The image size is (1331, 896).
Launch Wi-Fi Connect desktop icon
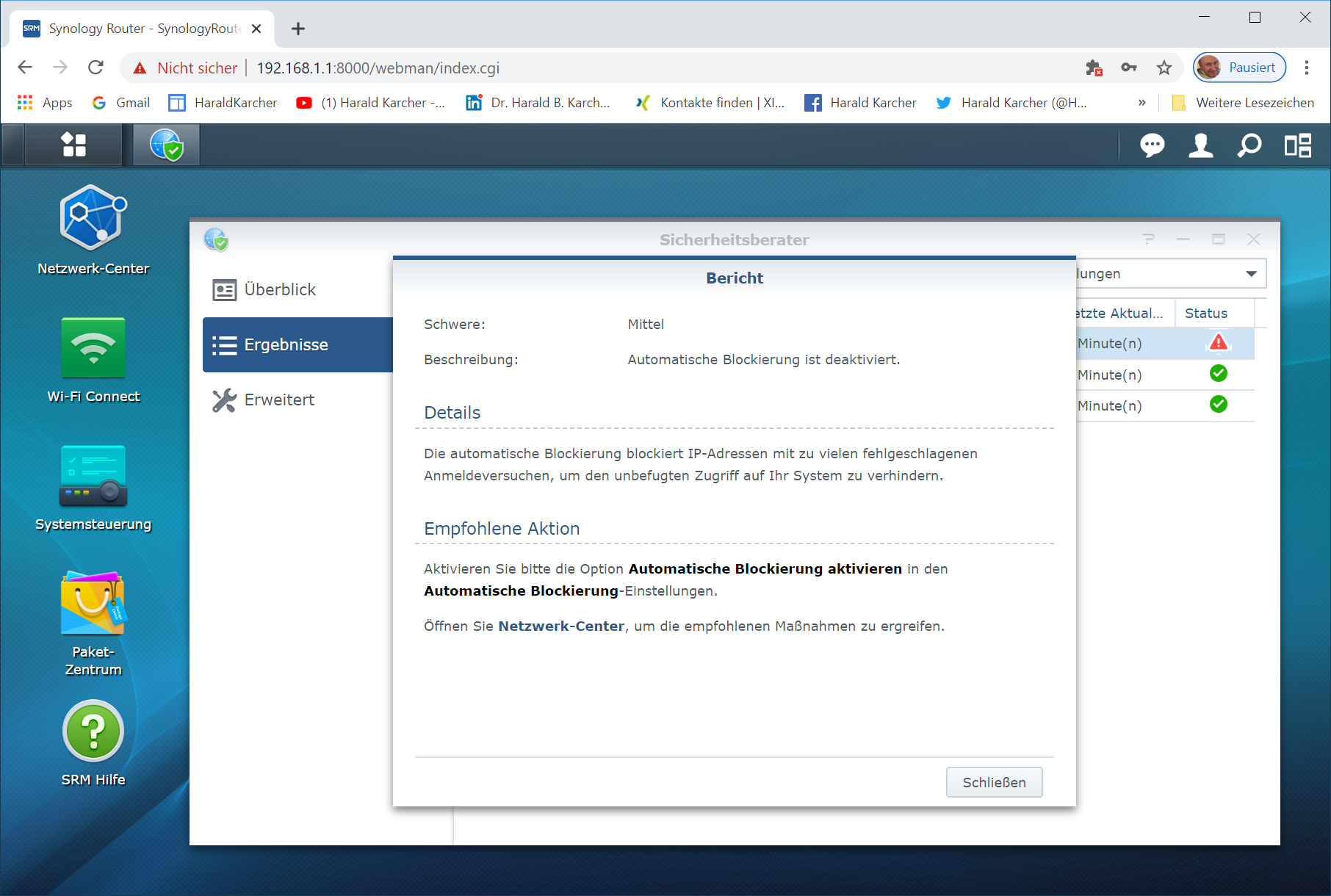pyautogui.click(x=93, y=360)
